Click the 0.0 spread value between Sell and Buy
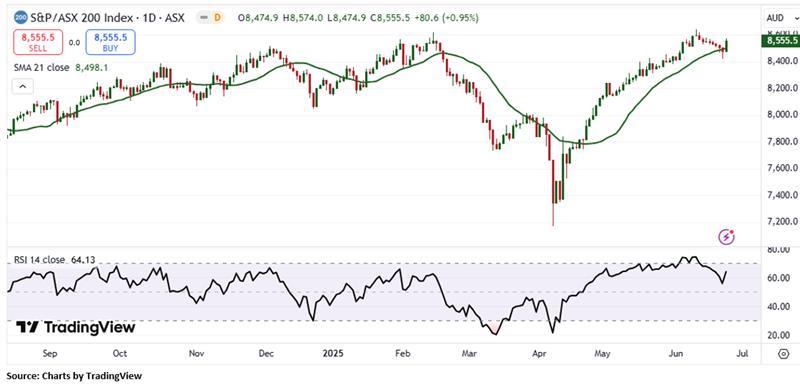The width and height of the screenshot is (800, 389). [x=74, y=42]
